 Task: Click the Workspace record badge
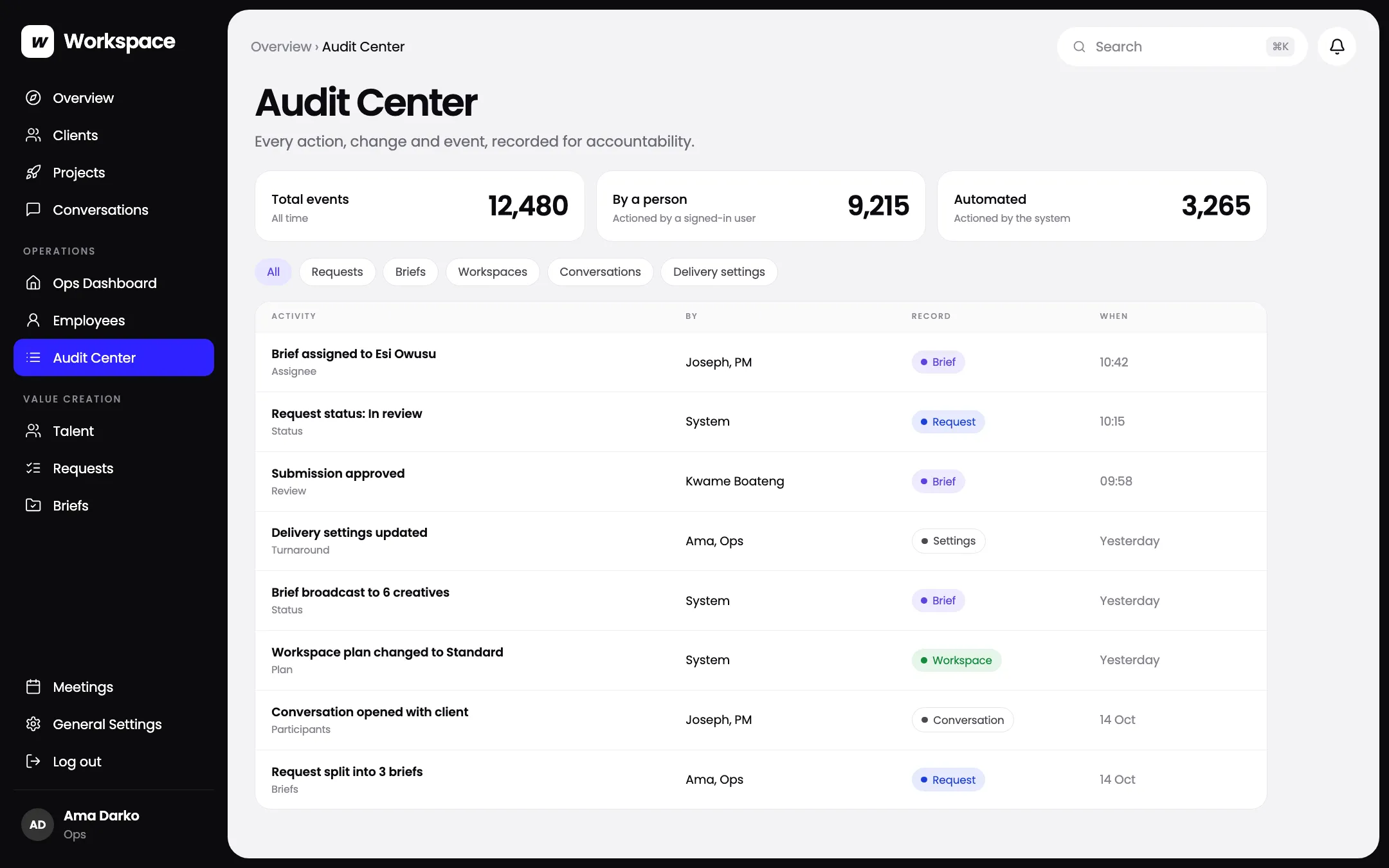pos(956,660)
